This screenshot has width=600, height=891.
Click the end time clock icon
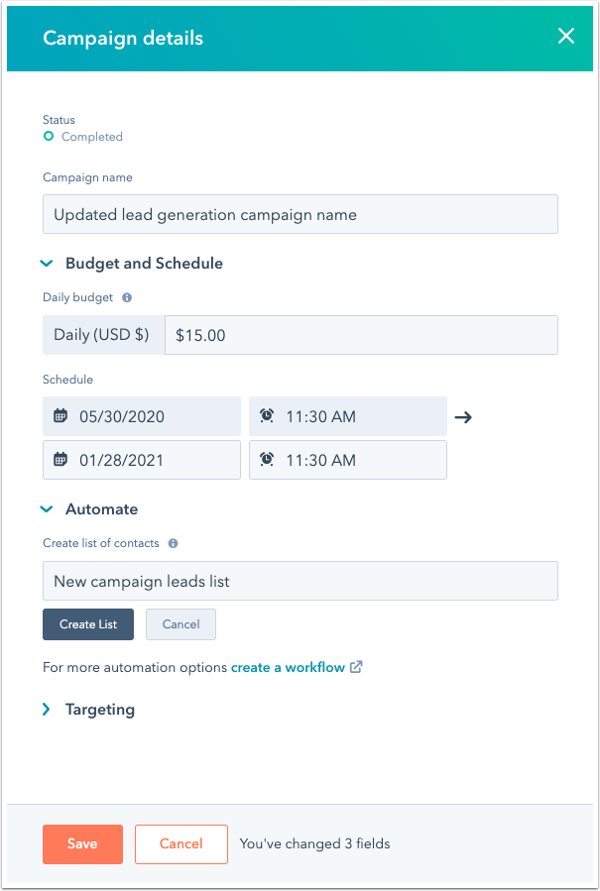click(x=266, y=459)
